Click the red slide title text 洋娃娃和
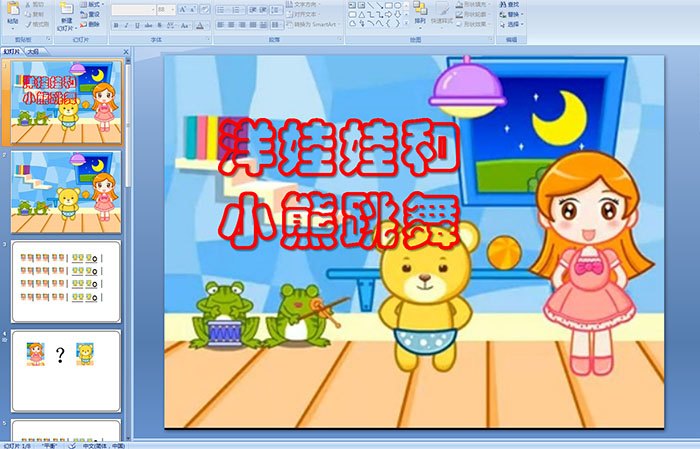This screenshot has height=449, width=700. [339, 147]
